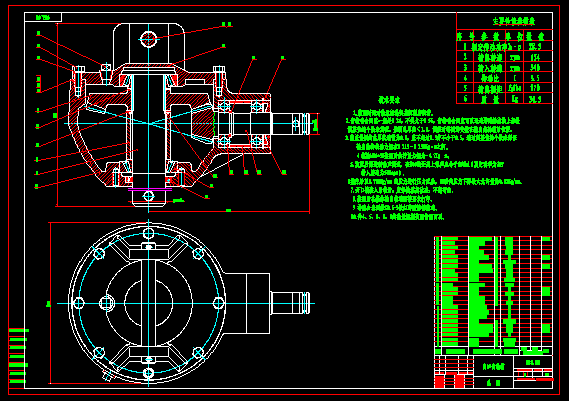Click the rightmost bolt hole on flange circle

tap(218, 303)
